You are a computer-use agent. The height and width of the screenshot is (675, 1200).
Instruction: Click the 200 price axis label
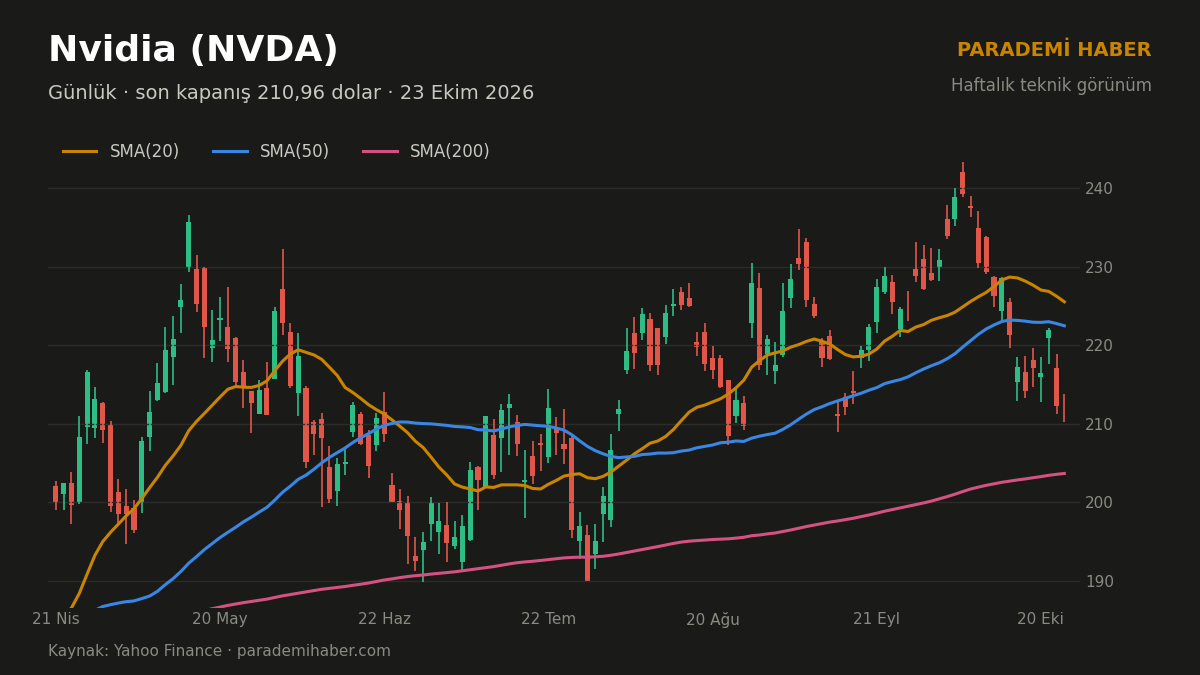(1097, 502)
